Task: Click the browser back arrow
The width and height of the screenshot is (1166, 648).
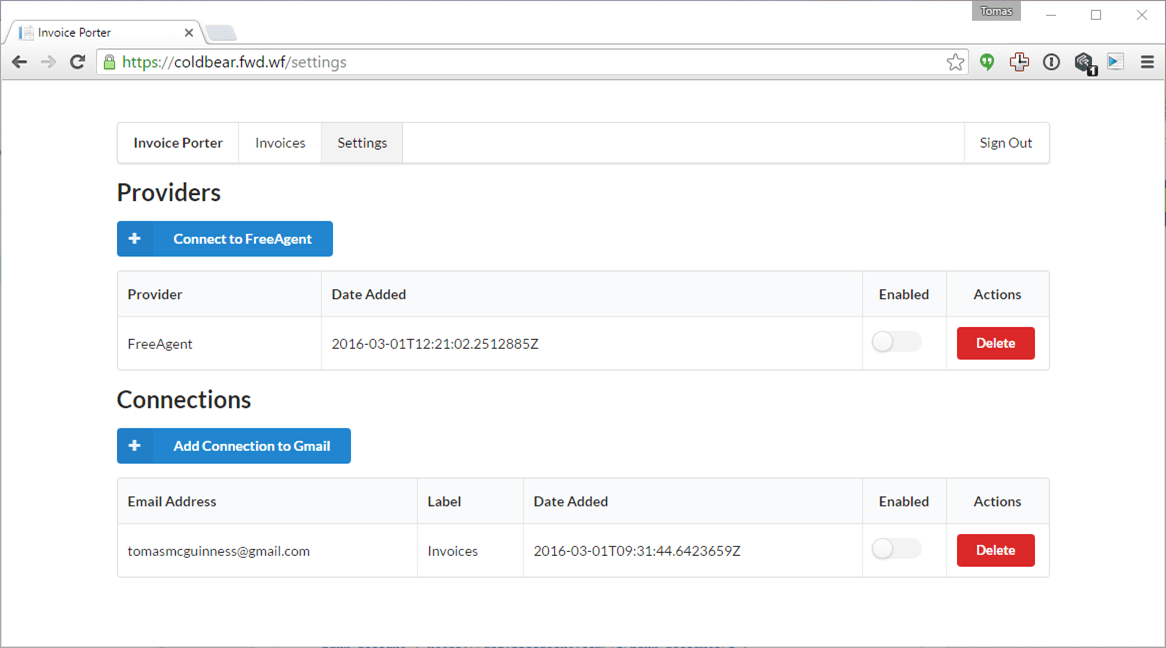Action: coord(19,62)
